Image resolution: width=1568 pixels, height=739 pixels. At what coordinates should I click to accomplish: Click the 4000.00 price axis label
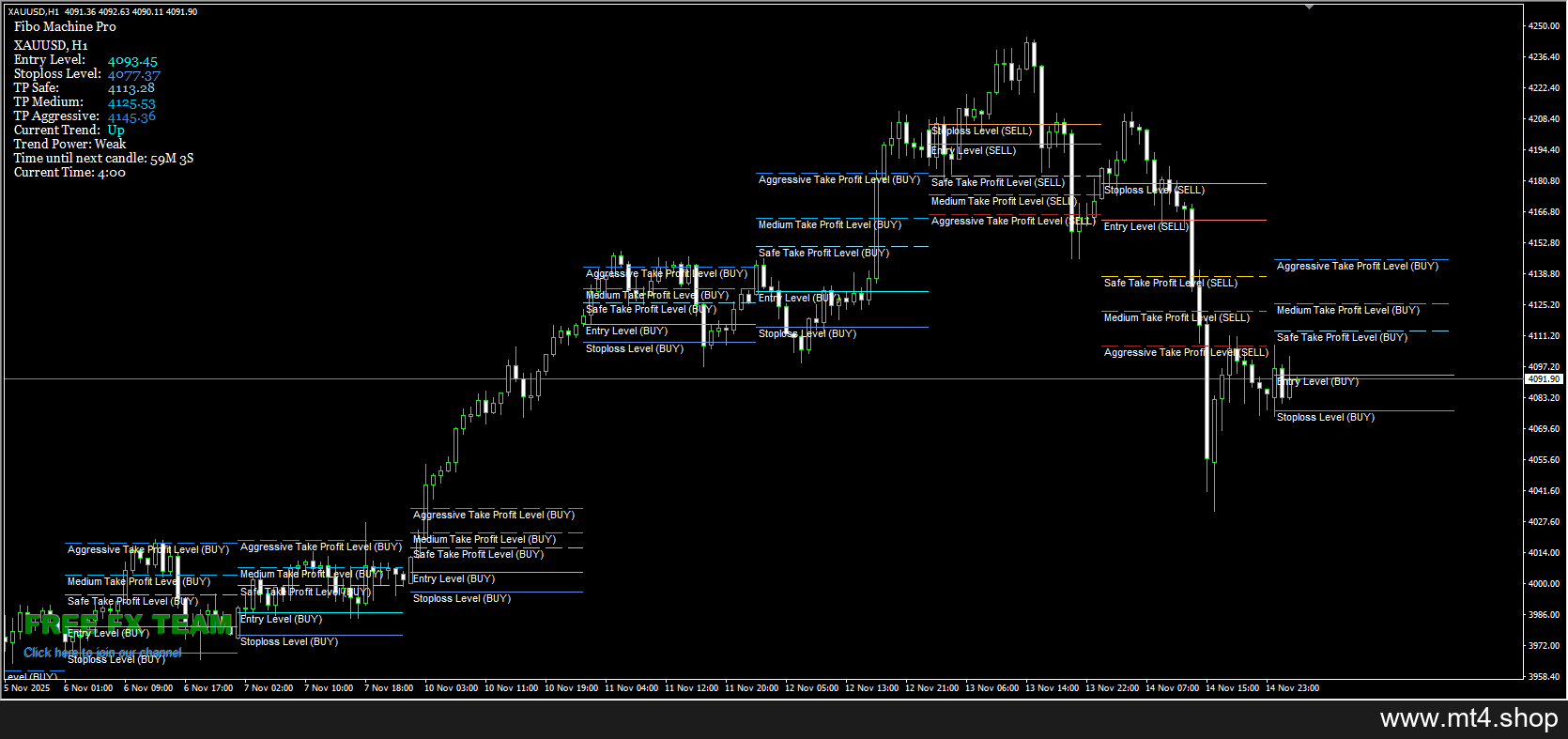click(1544, 584)
